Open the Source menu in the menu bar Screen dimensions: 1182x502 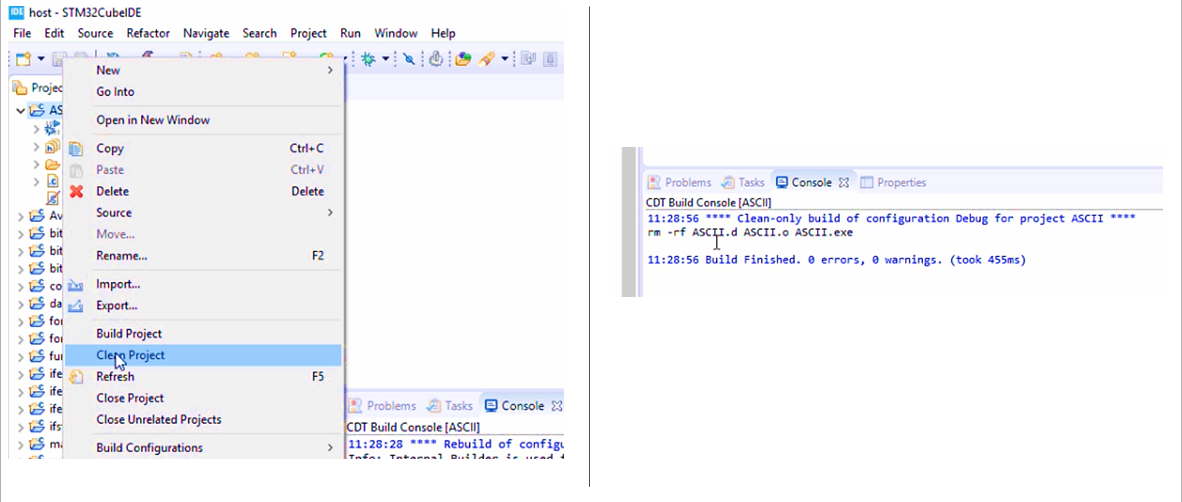coord(95,33)
